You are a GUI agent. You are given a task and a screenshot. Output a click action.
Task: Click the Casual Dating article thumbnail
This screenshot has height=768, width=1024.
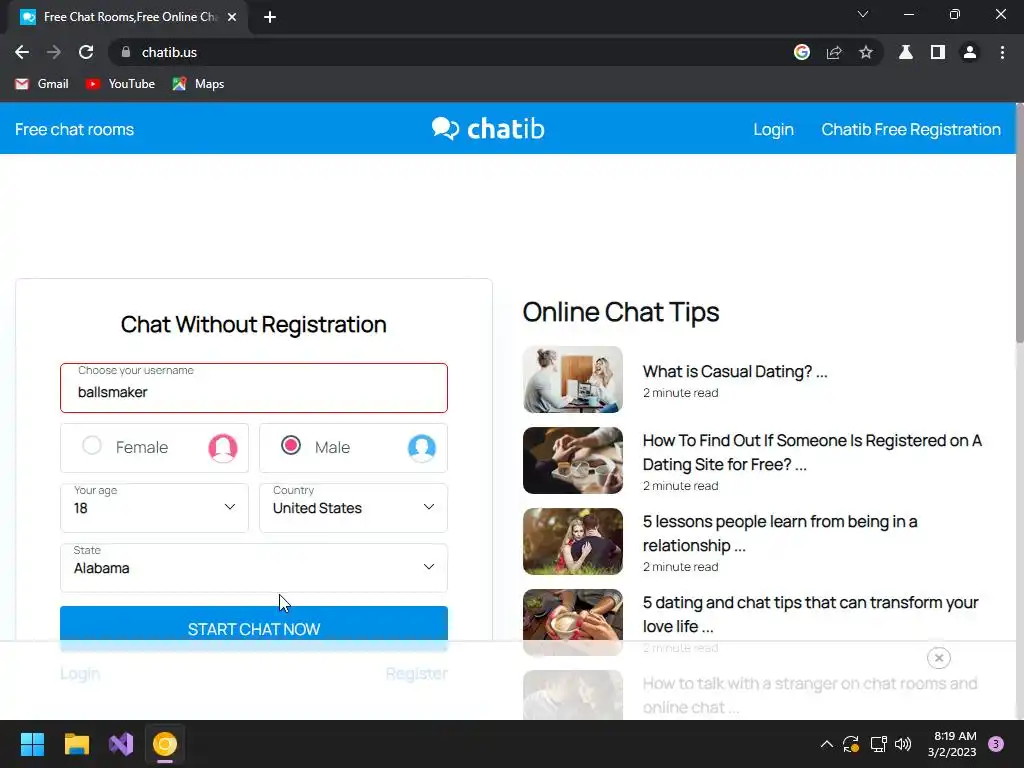[573, 379]
